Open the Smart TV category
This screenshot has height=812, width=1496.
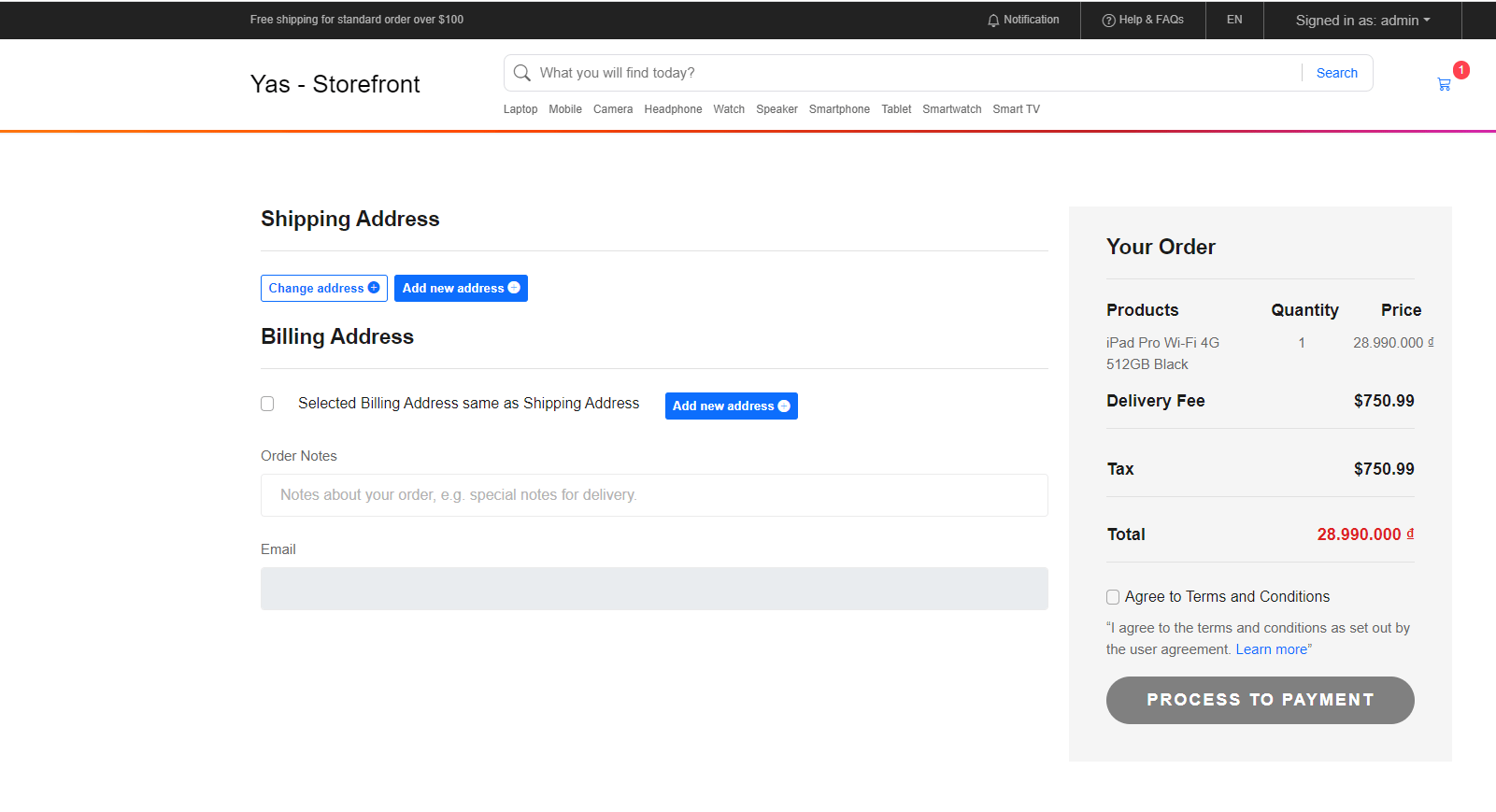click(1016, 109)
